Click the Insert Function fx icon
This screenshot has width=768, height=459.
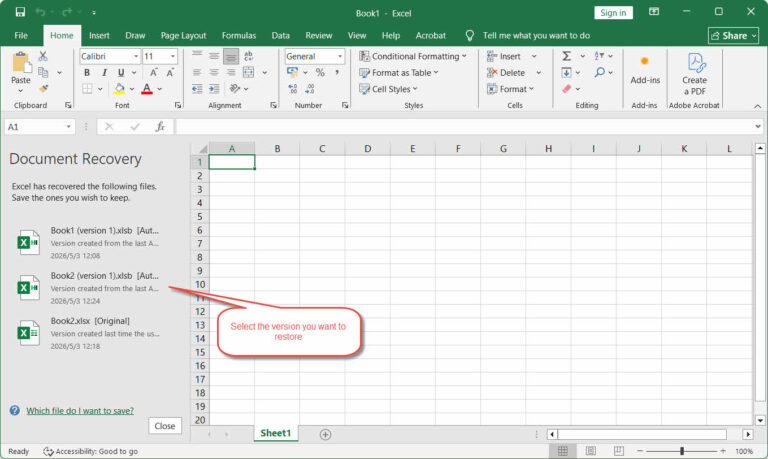[x=160, y=127]
